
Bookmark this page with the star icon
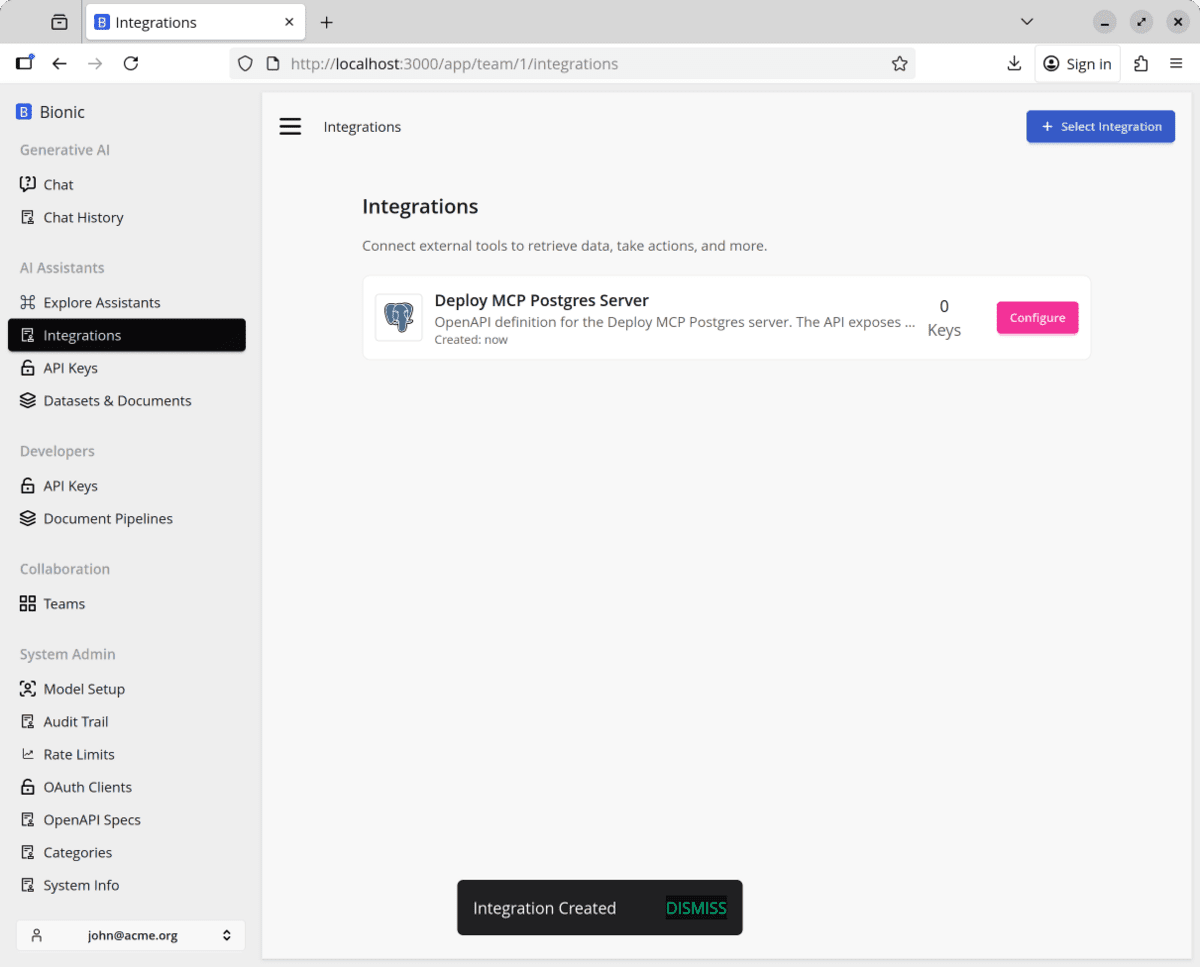point(899,64)
